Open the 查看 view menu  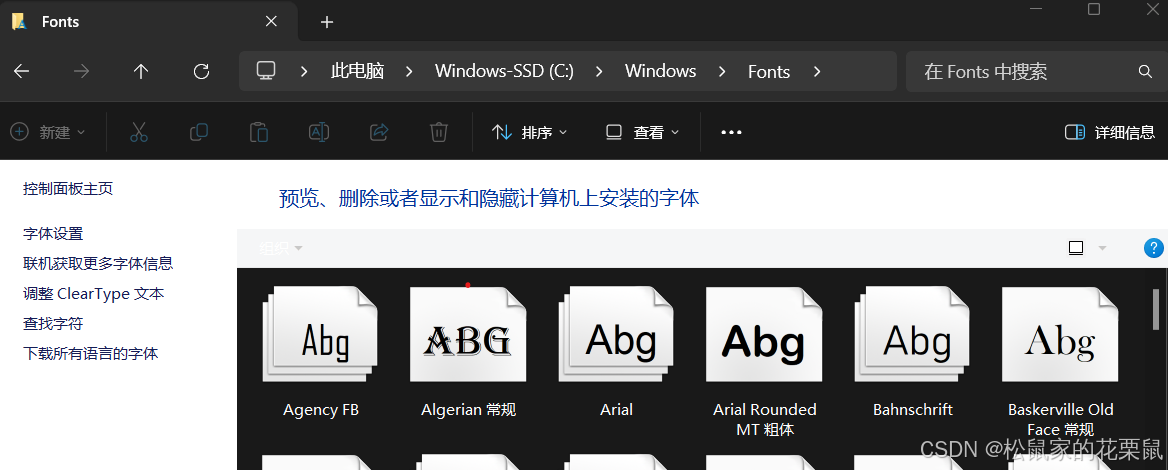pyautogui.click(x=642, y=132)
